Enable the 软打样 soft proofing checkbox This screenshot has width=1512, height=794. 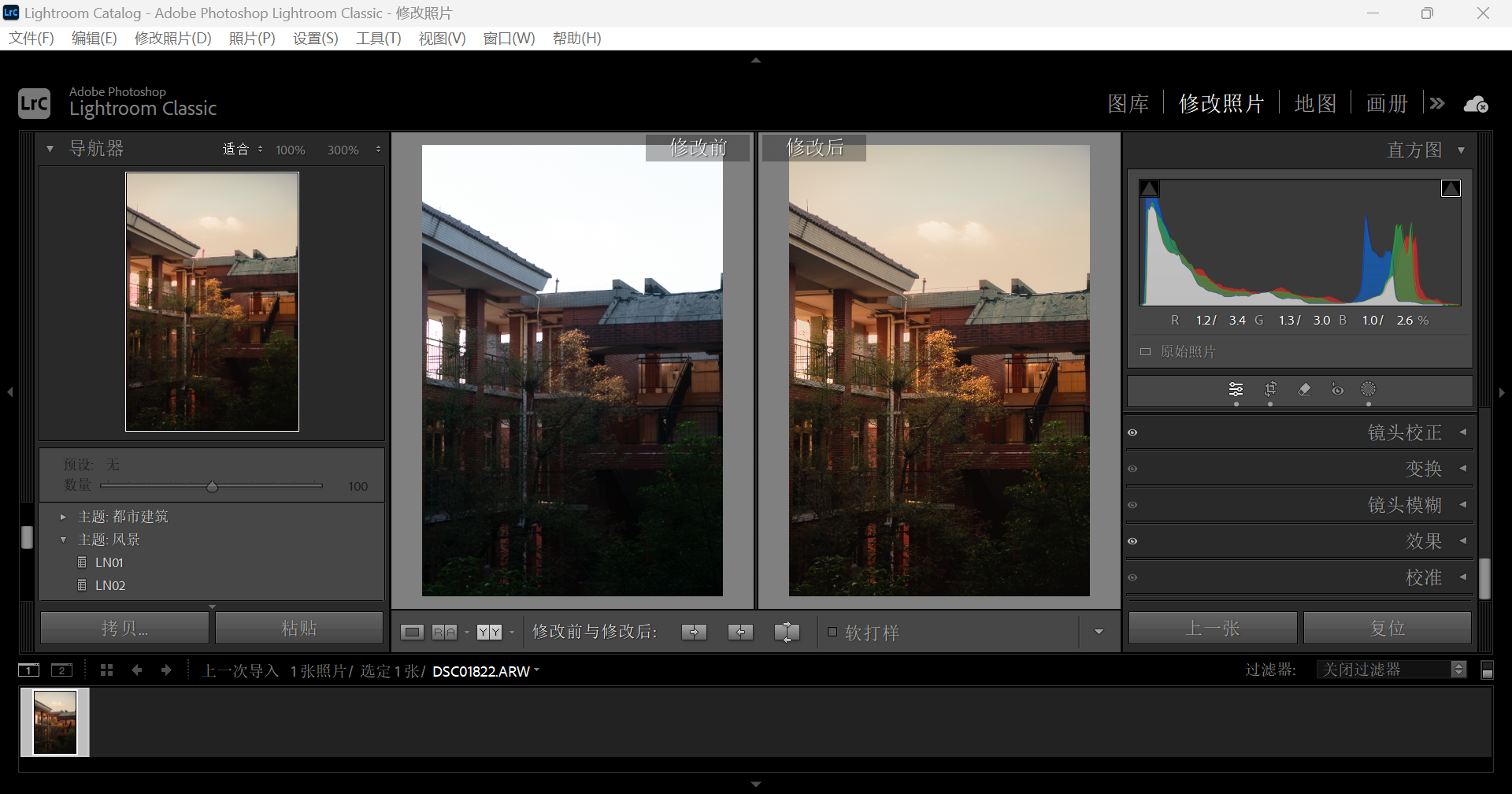(x=832, y=632)
